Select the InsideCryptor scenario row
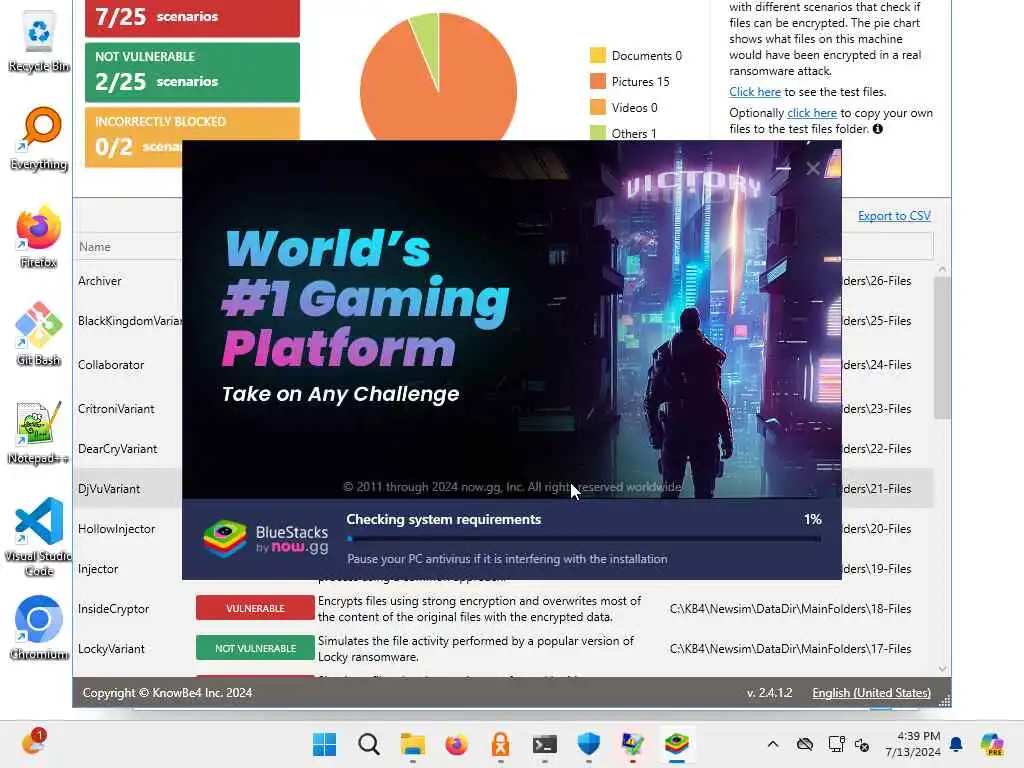 pyautogui.click(x=505, y=609)
